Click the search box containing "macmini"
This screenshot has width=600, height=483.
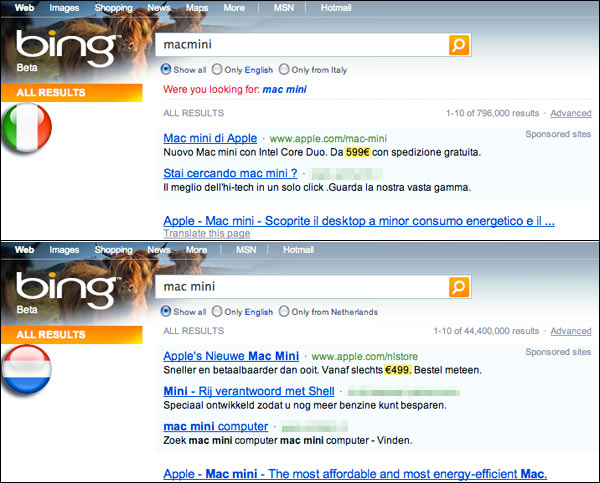click(300, 45)
